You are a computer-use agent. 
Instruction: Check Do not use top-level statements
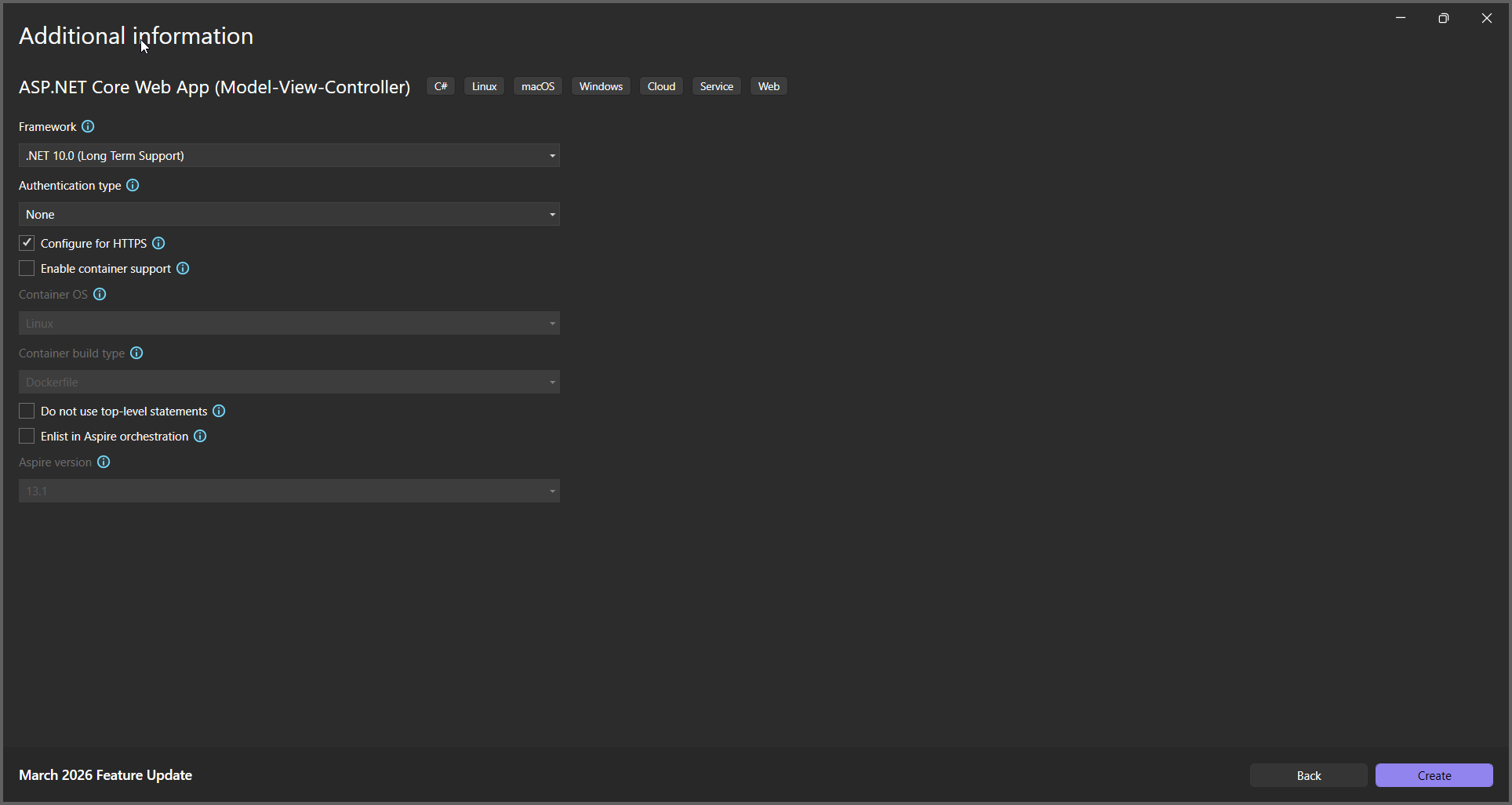(x=27, y=411)
